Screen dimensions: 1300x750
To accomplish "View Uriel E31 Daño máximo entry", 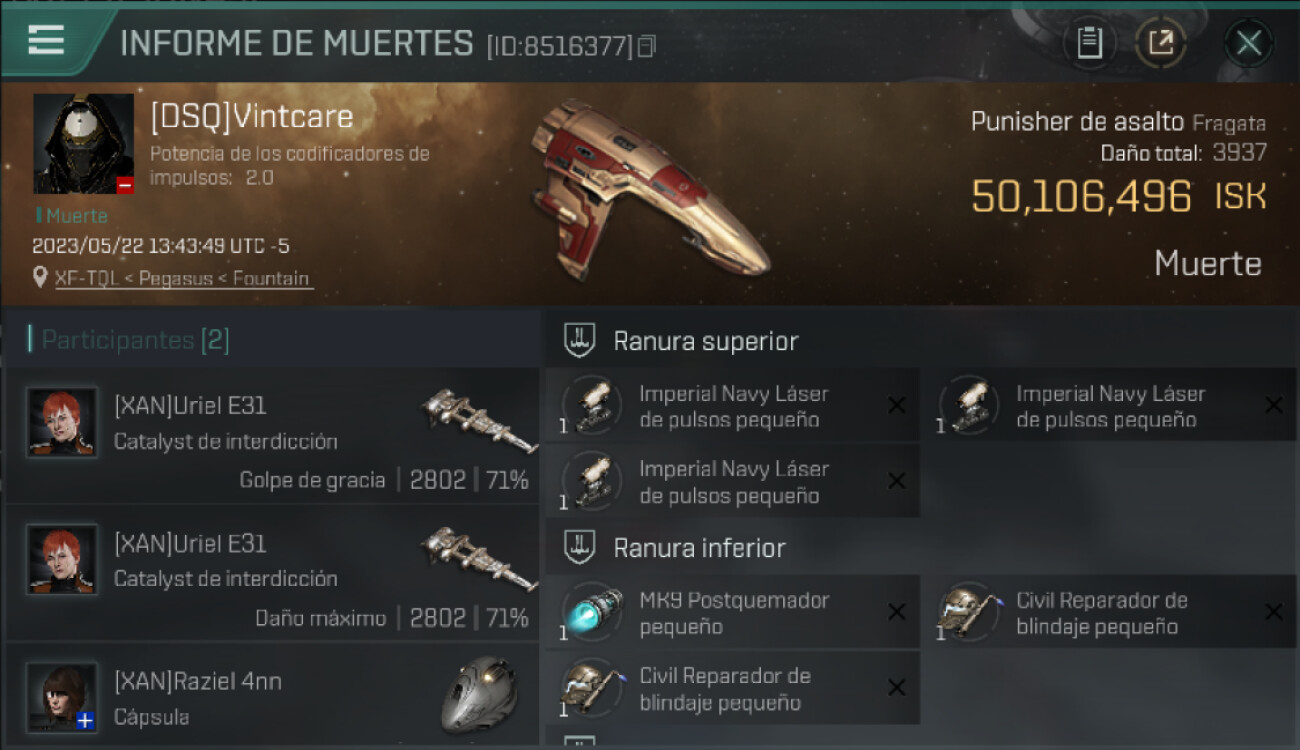I will point(272,573).
